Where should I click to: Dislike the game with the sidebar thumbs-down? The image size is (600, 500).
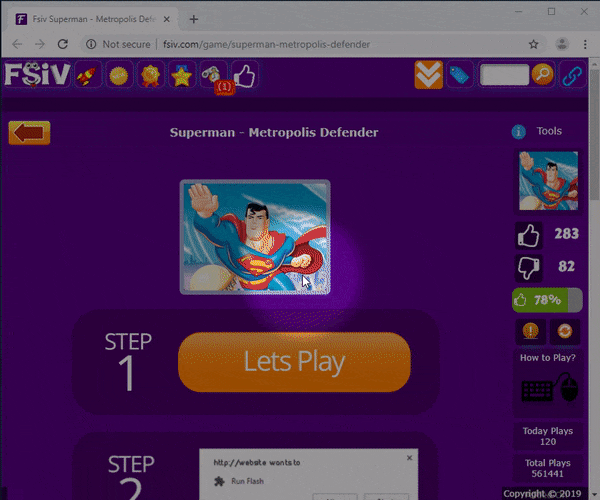[x=528, y=267]
